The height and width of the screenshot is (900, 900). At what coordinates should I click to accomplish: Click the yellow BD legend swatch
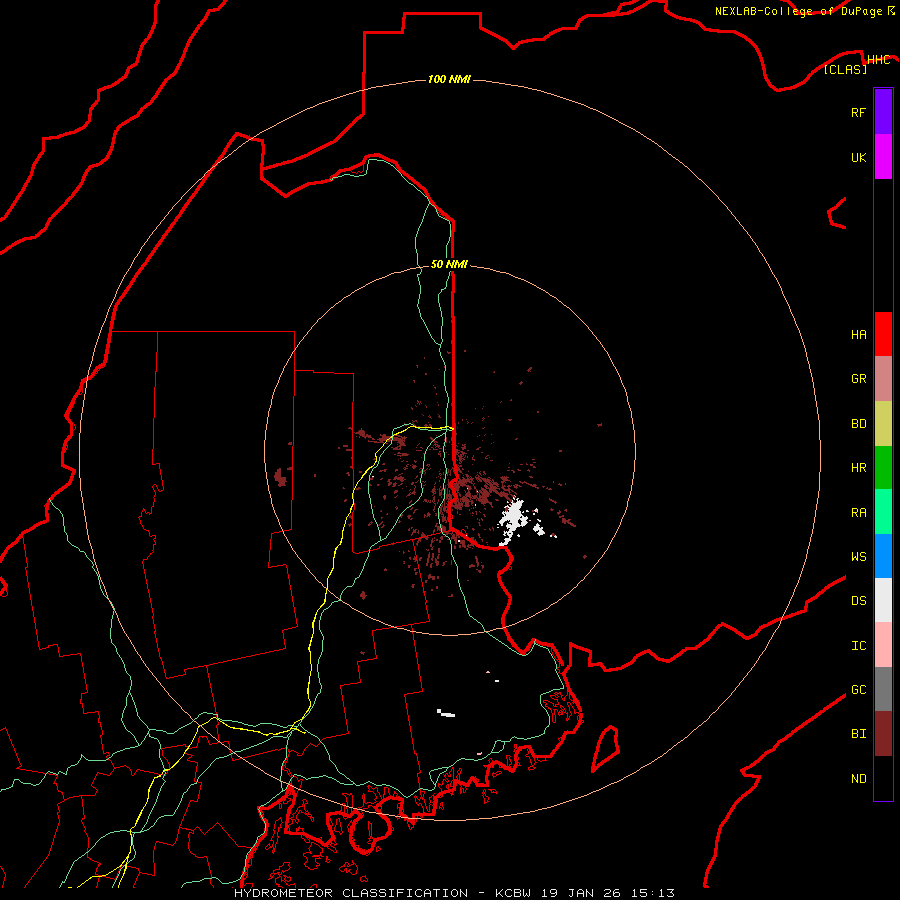(883, 423)
